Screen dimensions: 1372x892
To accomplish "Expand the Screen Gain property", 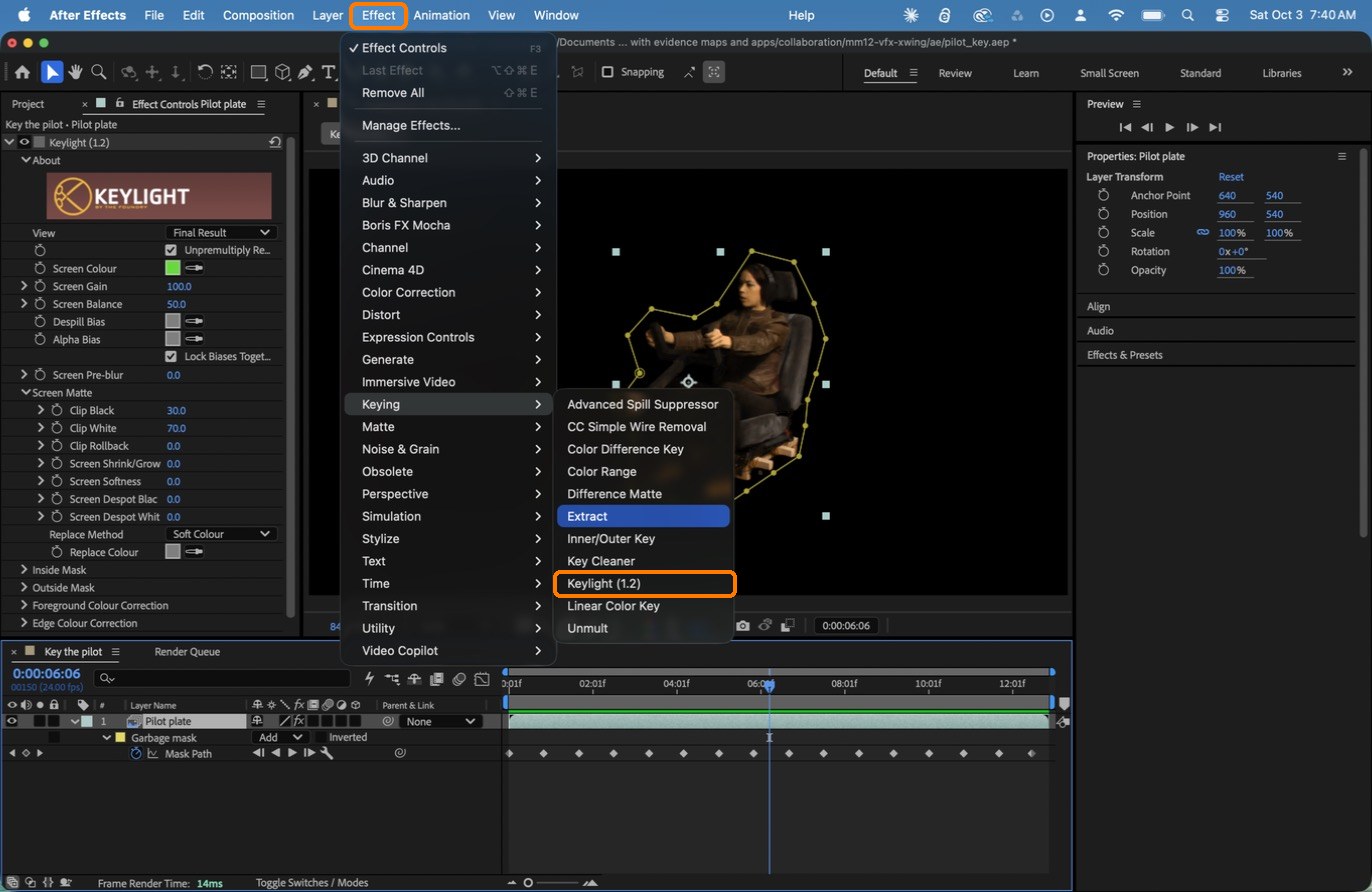I will pyautogui.click(x=24, y=286).
